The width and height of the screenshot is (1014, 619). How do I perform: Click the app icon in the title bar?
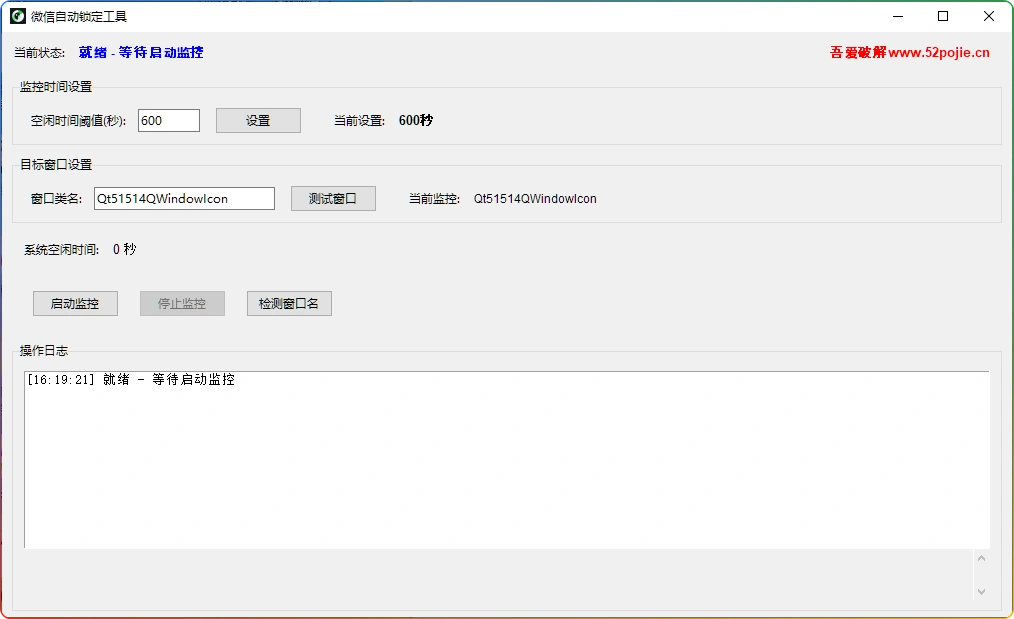point(17,16)
